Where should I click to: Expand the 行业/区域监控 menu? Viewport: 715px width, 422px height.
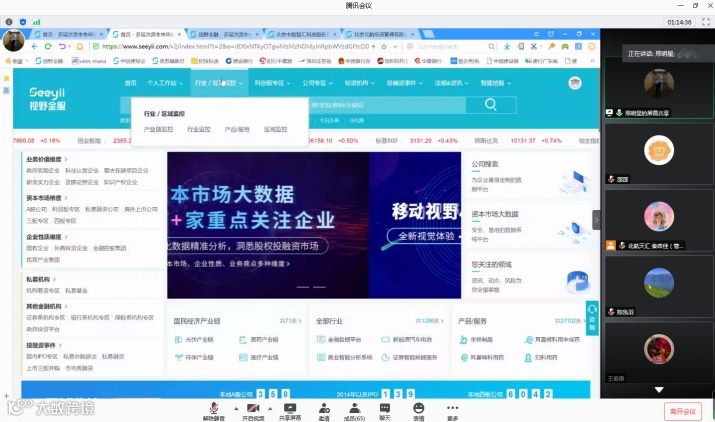coord(219,83)
